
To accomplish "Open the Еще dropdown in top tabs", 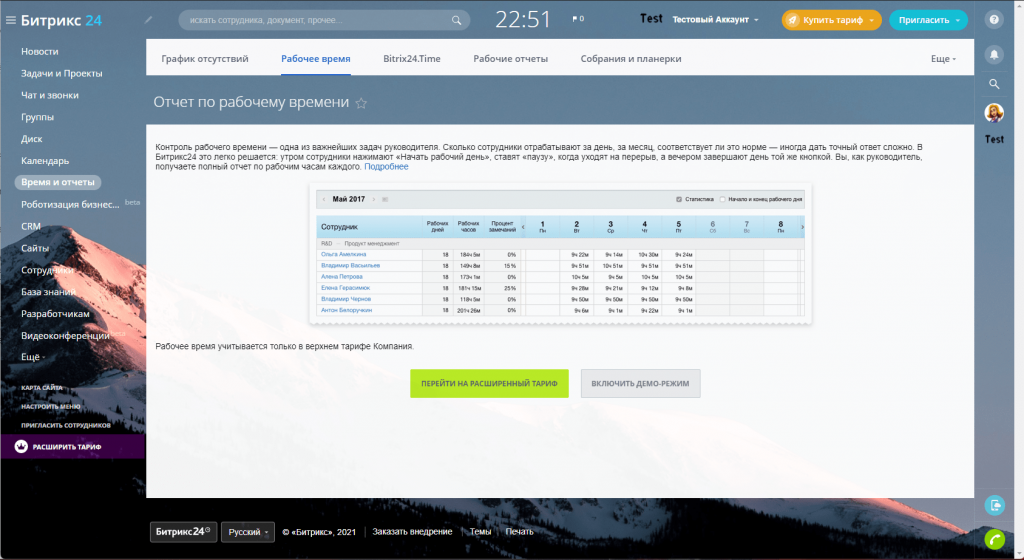I will click(943, 59).
